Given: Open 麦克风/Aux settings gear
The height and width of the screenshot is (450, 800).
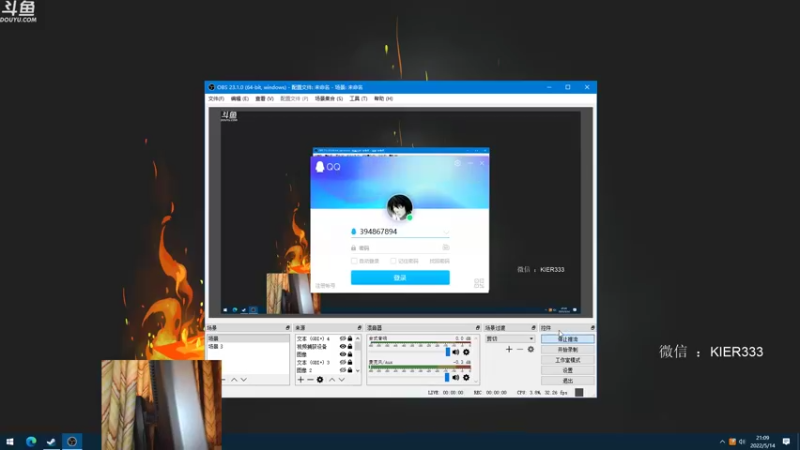Looking at the screenshot, I should (x=466, y=378).
